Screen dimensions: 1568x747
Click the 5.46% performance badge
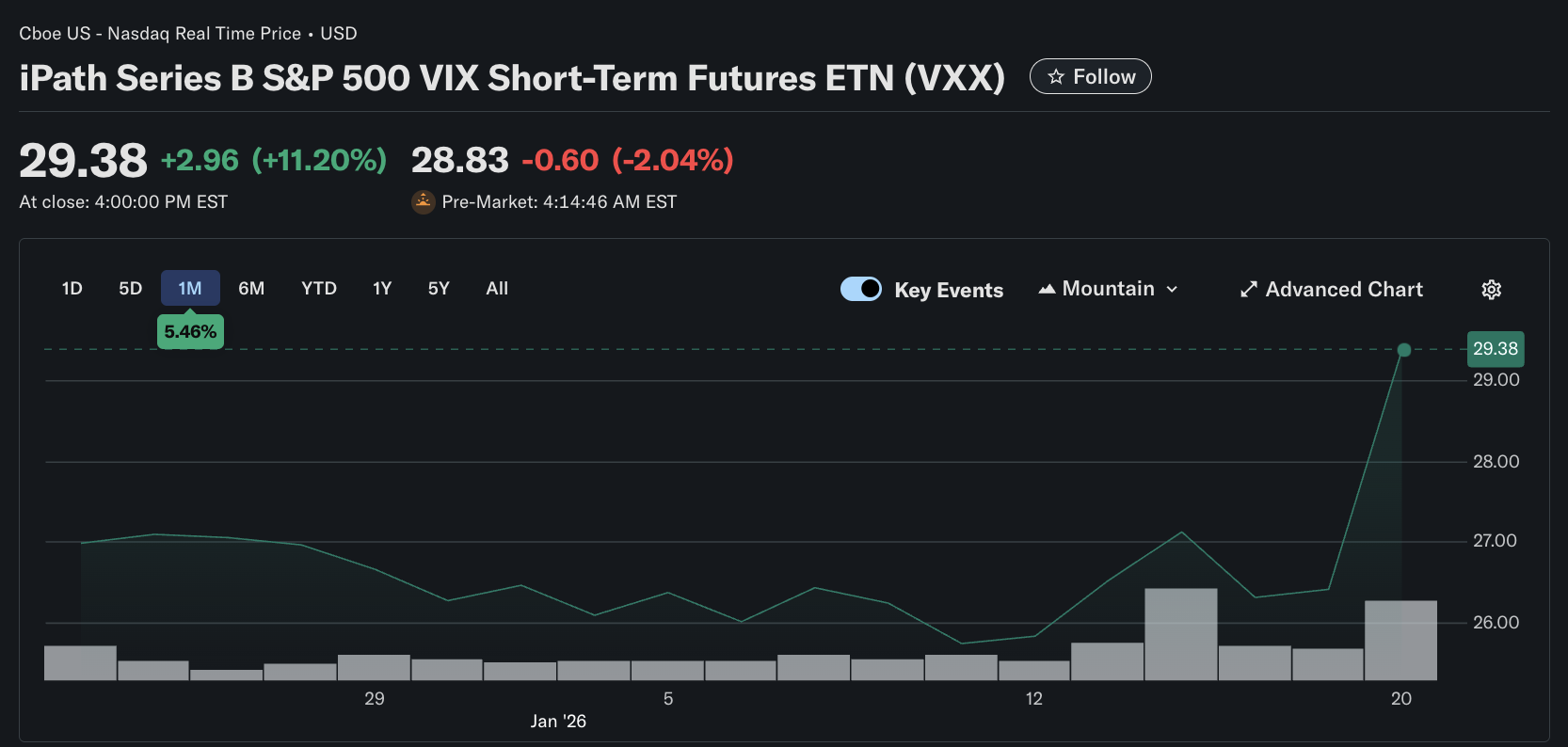190,331
